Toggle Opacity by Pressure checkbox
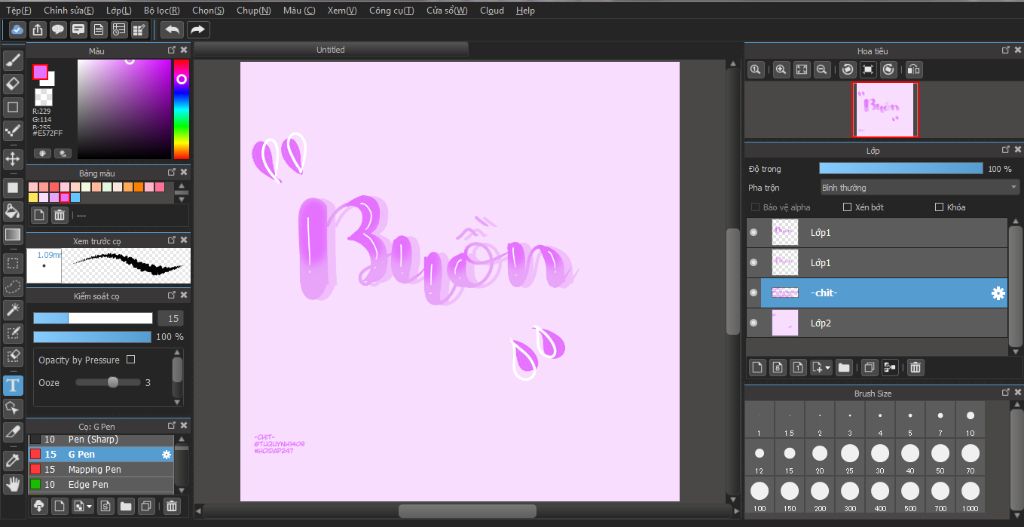This screenshot has width=1024, height=527. pyautogui.click(x=131, y=360)
